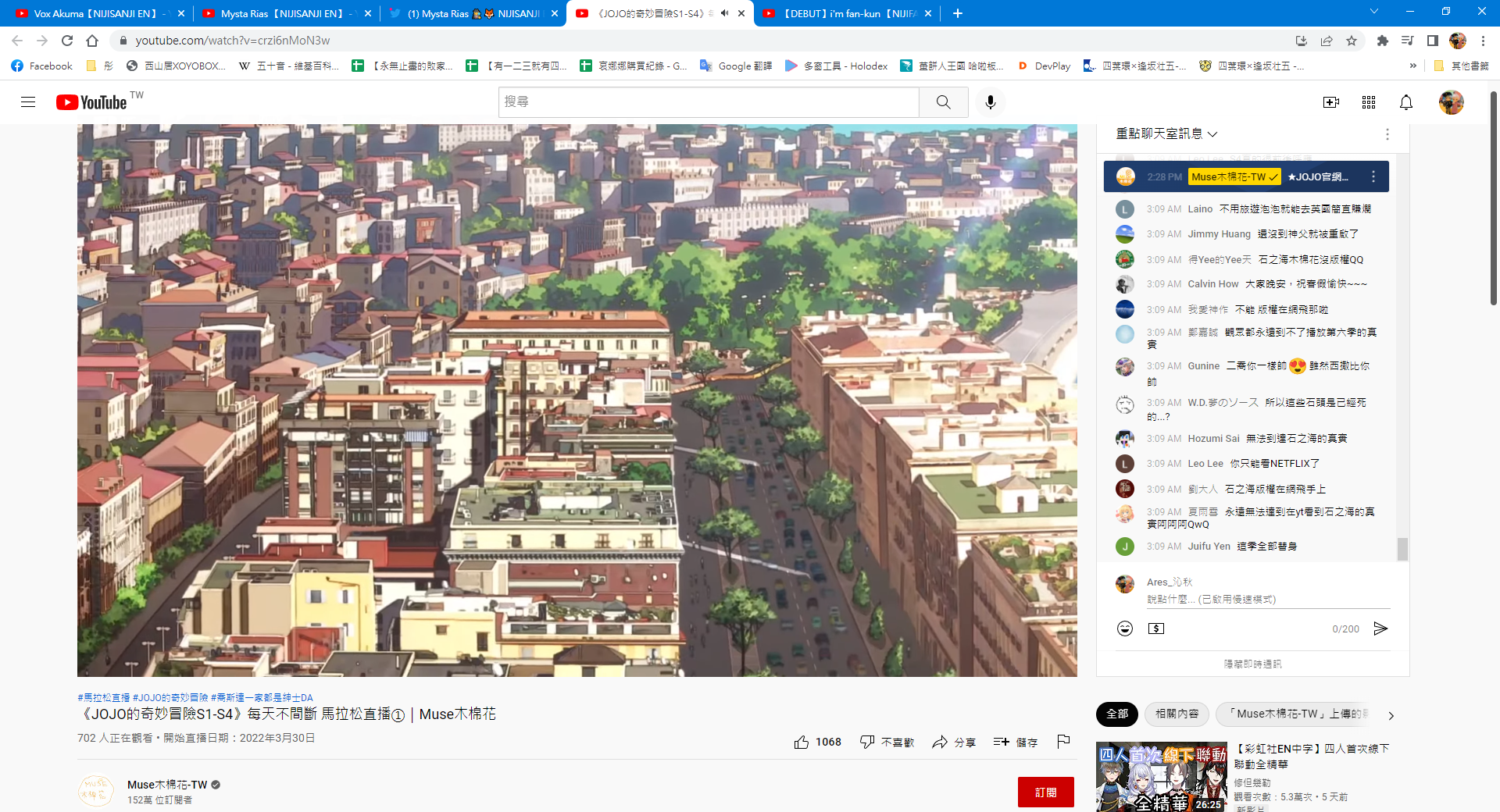
Task: Click the pinned Muse木棉花-TW message
Action: pyautogui.click(x=1246, y=177)
